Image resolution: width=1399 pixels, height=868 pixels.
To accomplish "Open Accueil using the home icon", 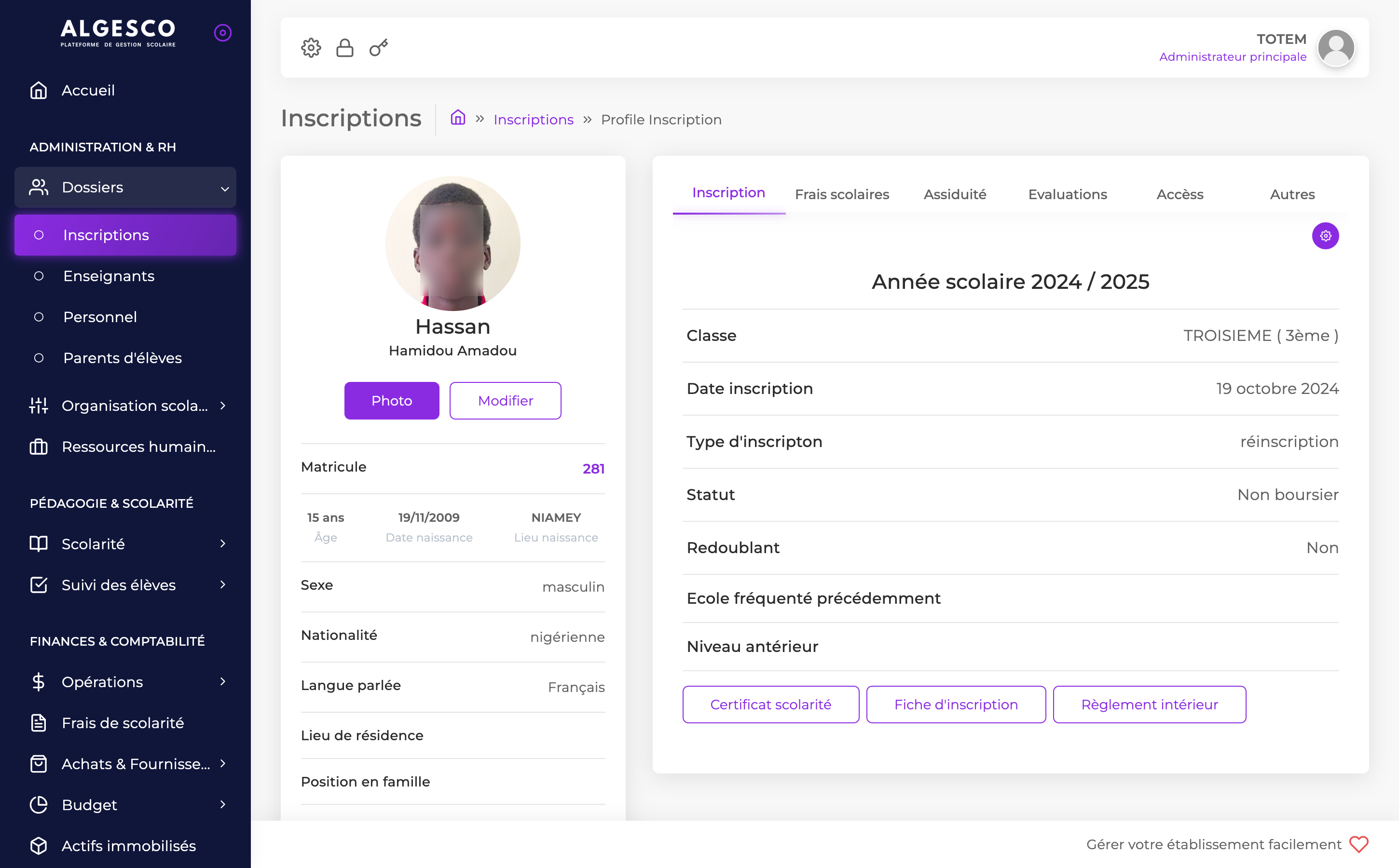I will pos(38,90).
